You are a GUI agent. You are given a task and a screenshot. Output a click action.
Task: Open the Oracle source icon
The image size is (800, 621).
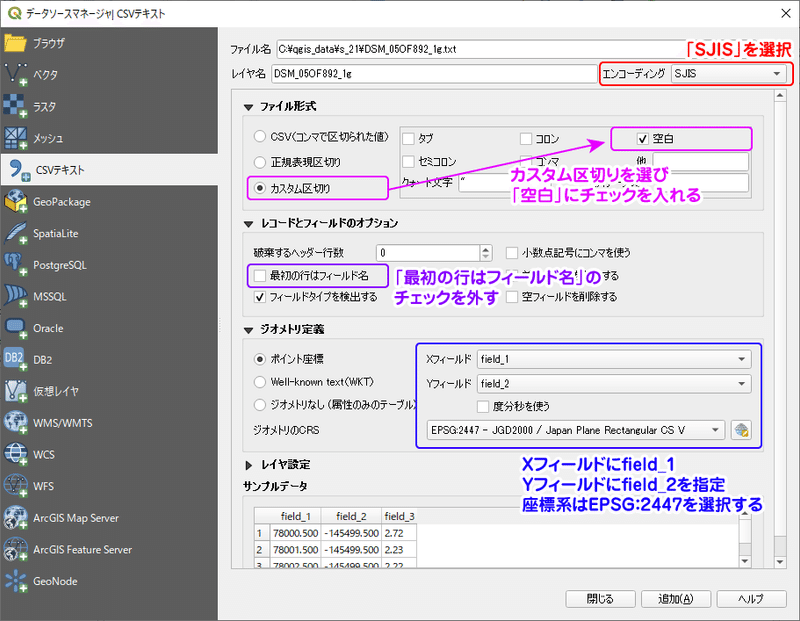[x=15, y=328]
